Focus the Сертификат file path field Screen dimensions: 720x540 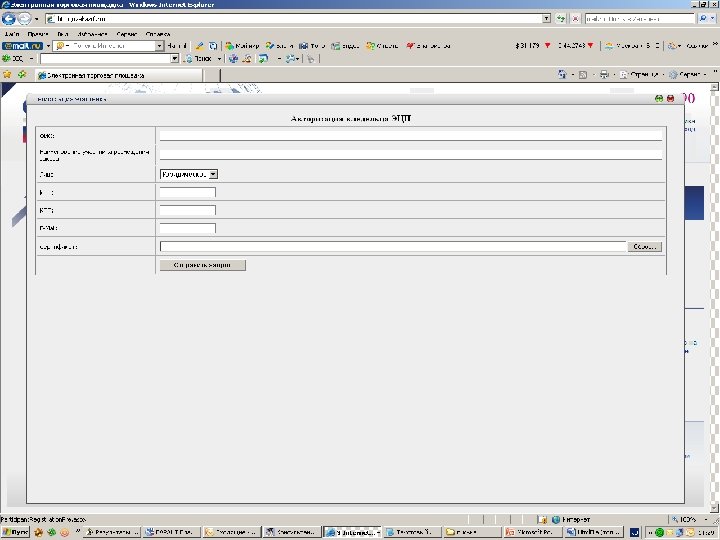[393, 247]
